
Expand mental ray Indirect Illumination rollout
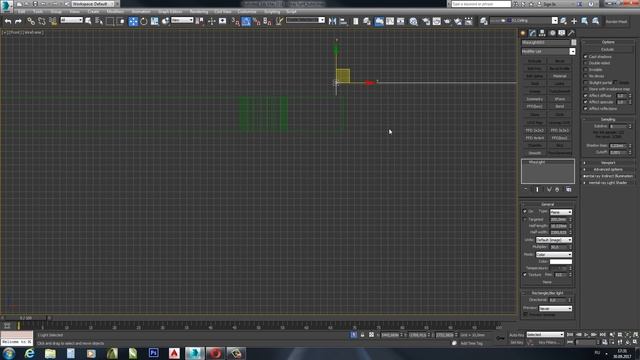tap(608, 176)
